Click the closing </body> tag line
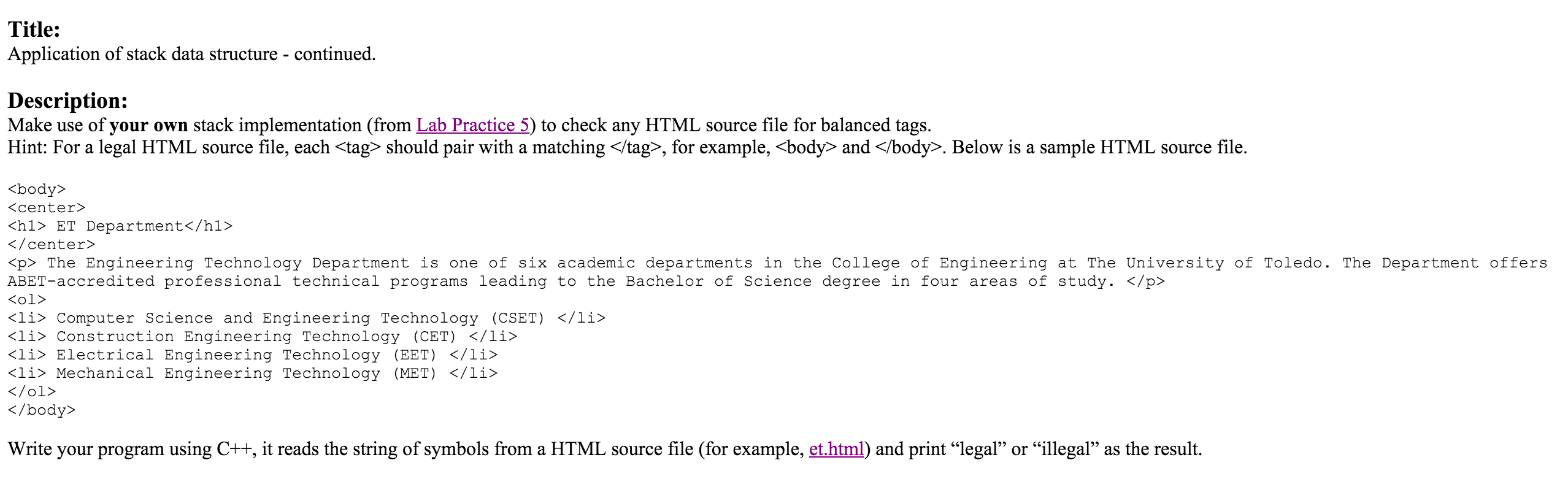 [x=42, y=410]
